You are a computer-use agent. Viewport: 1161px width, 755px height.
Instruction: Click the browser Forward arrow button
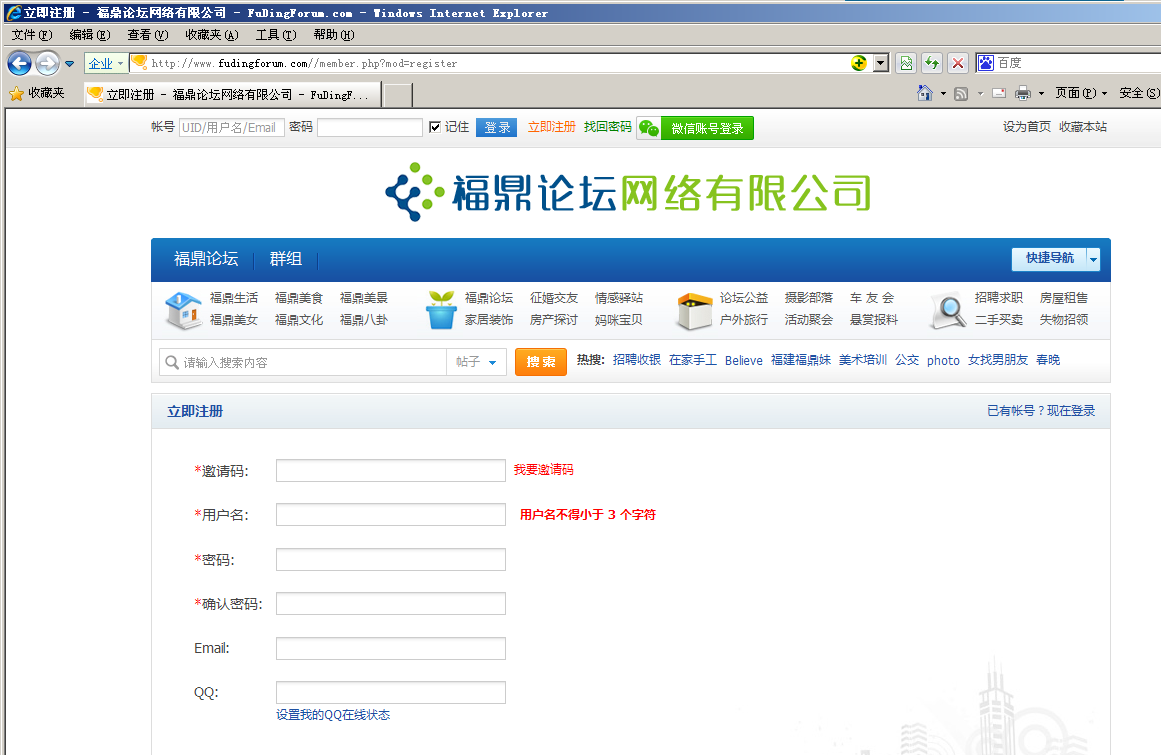tap(47, 64)
